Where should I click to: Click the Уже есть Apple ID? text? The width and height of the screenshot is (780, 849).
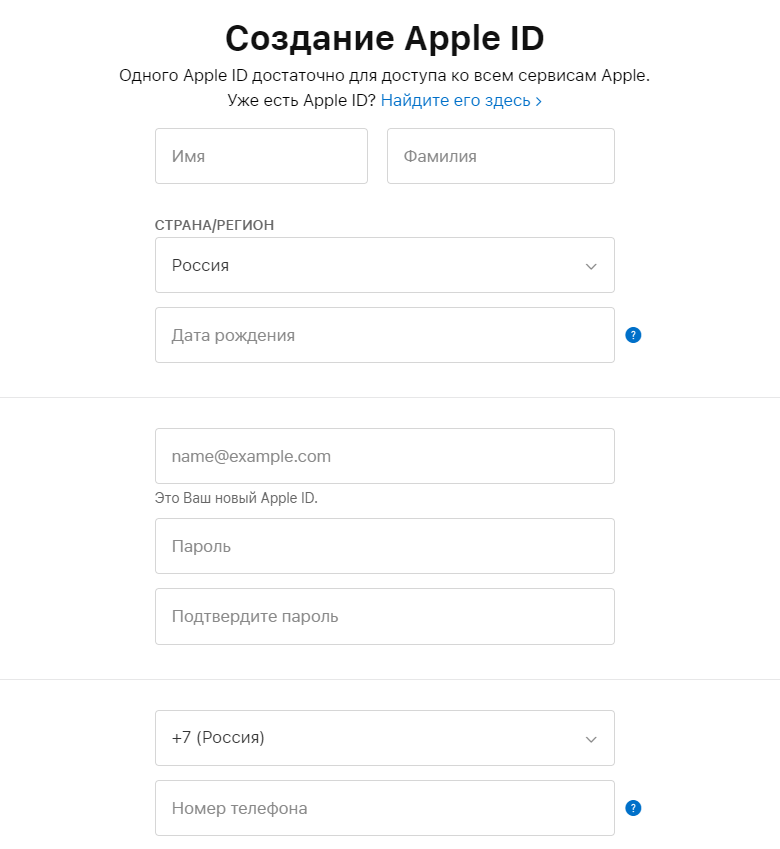point(301,101)
